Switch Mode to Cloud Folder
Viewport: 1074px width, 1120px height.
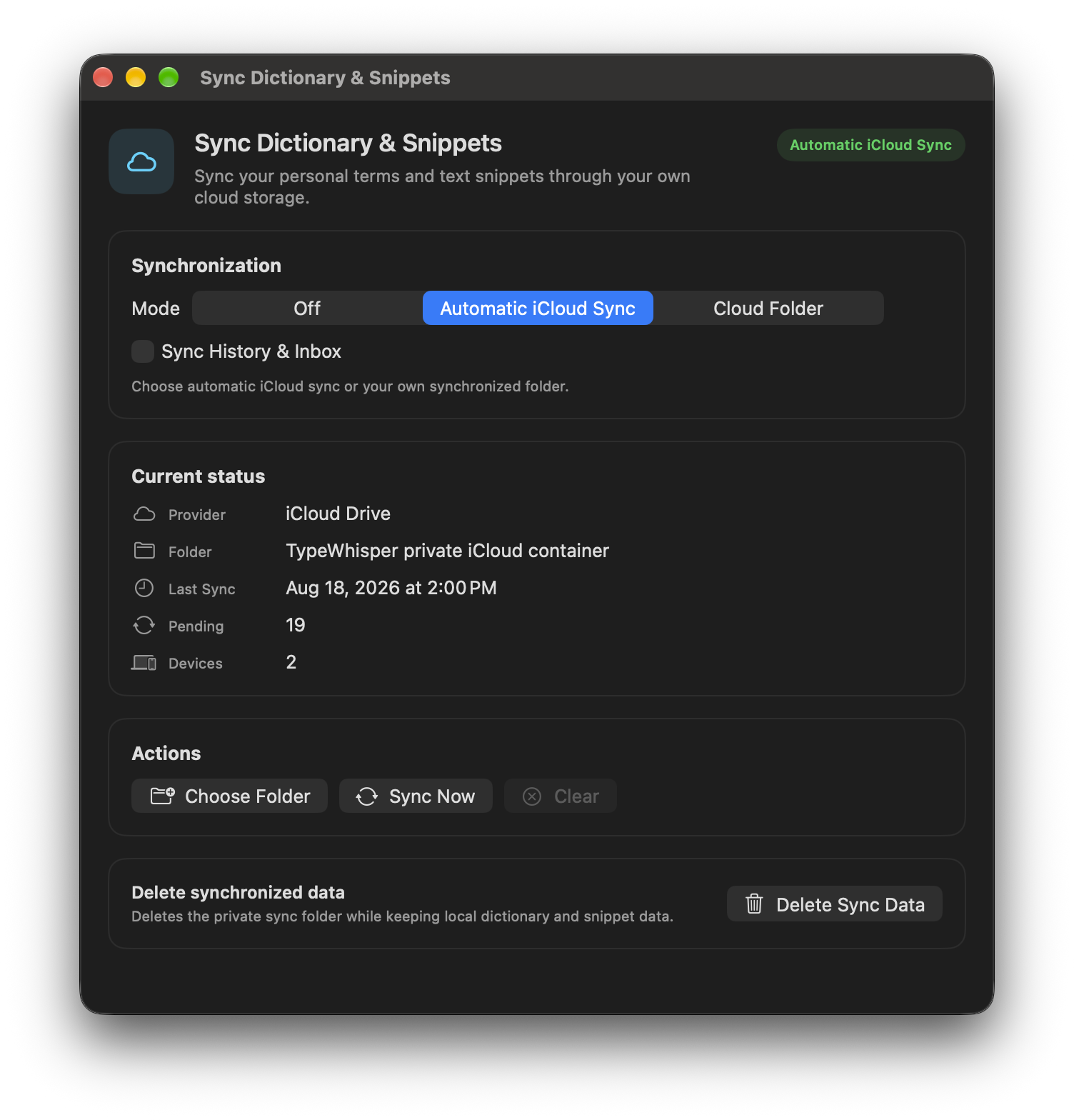[768, 308]
